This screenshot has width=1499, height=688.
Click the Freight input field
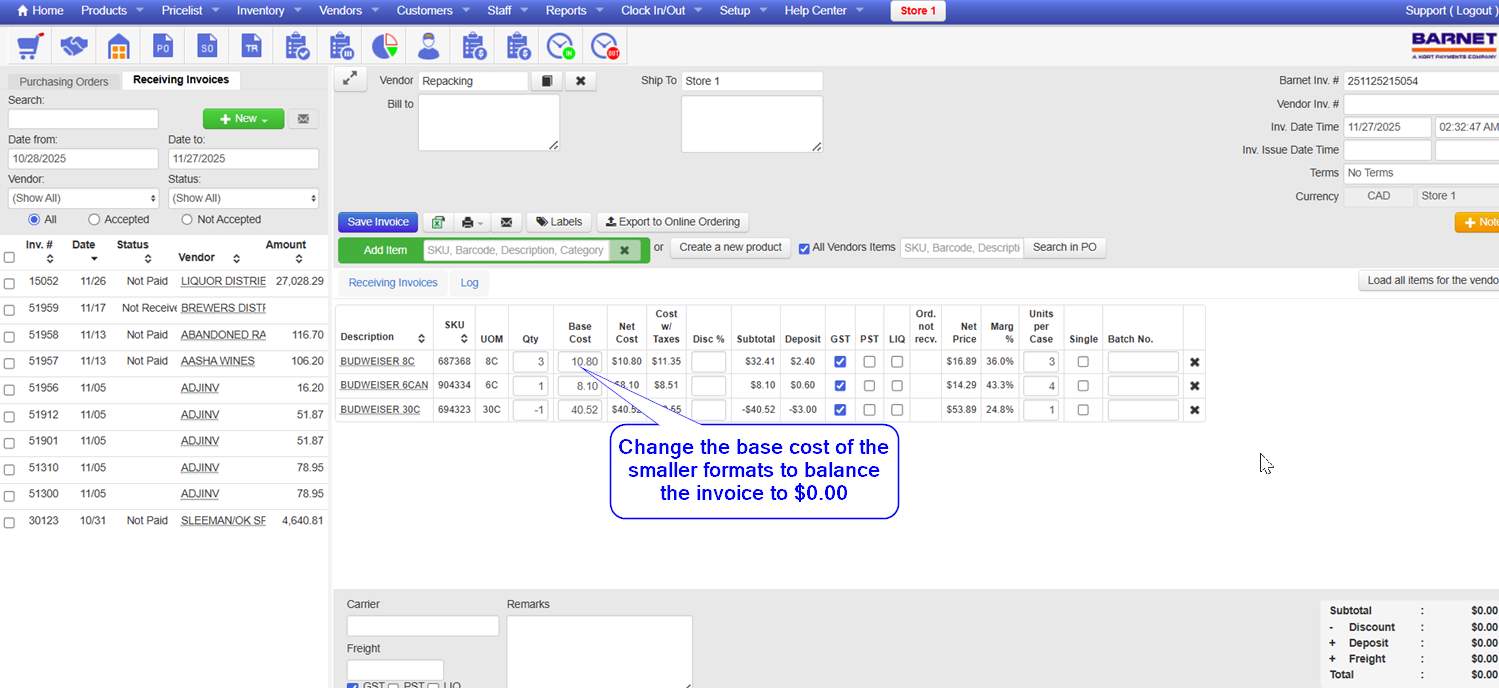point(395,670)
